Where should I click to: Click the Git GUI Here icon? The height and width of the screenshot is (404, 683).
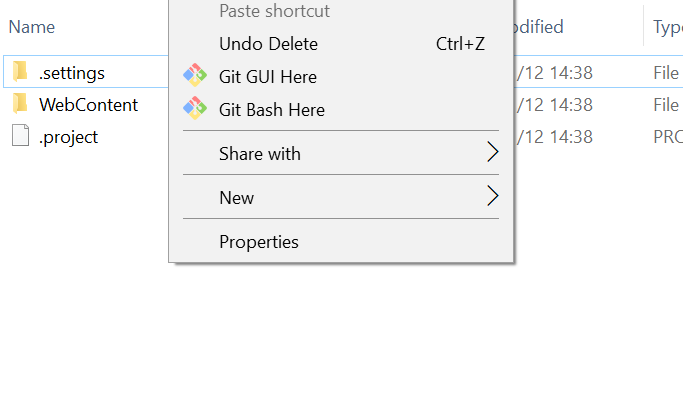(195, 75)
